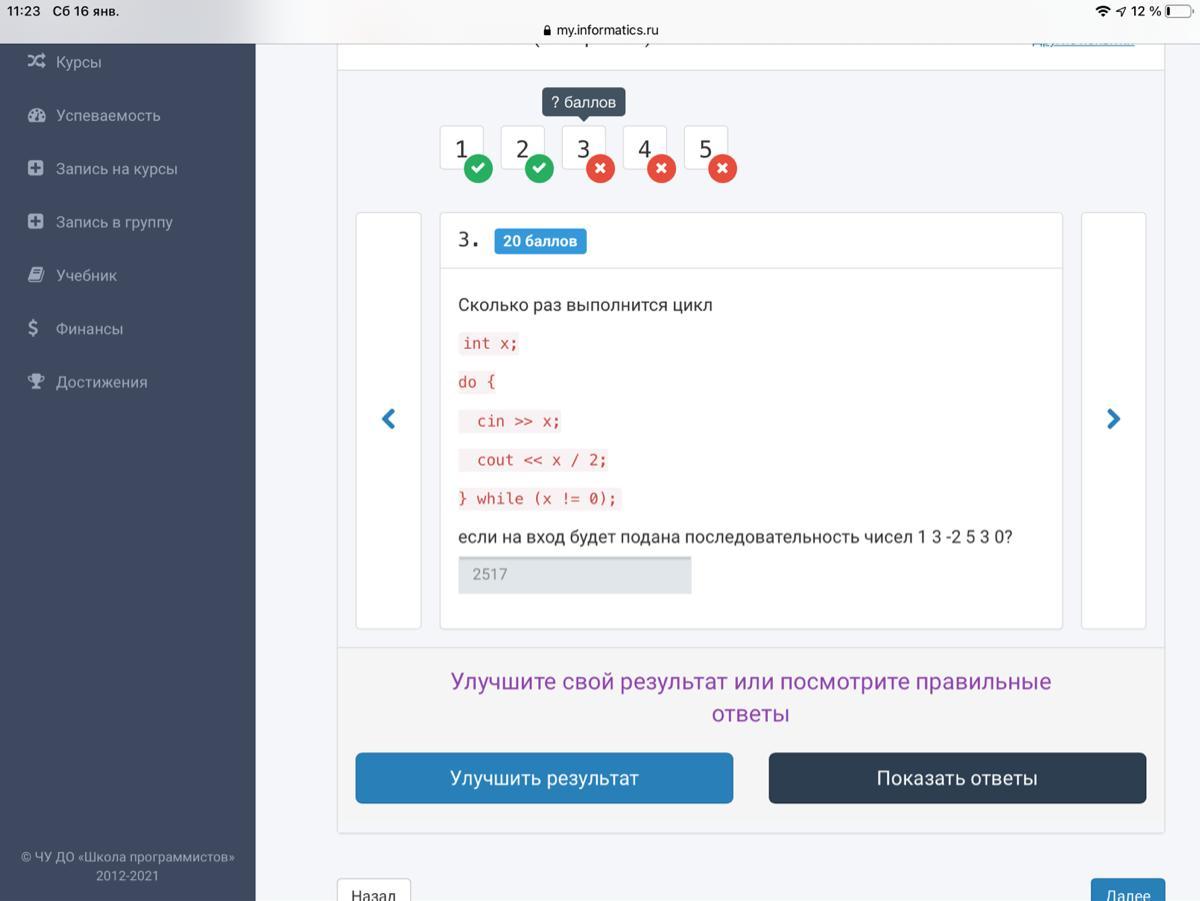Open Запись на курсы menu item

(x=116, y=169)
